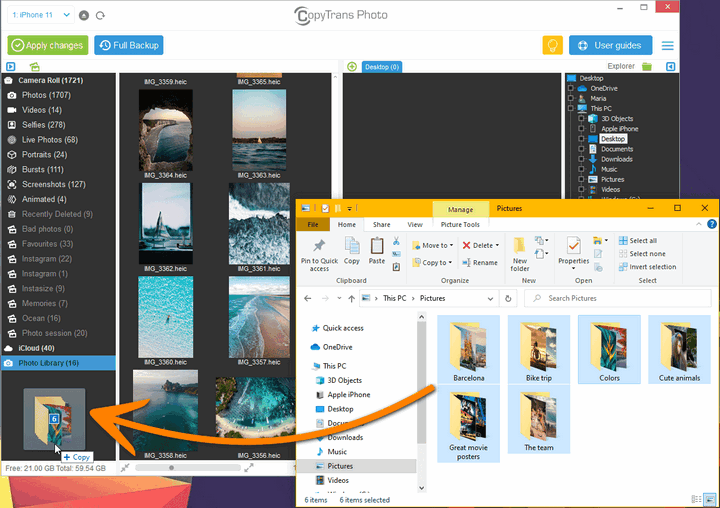Open the View ribbon tab
720x508 pixels.
click(x=415, y=225)
